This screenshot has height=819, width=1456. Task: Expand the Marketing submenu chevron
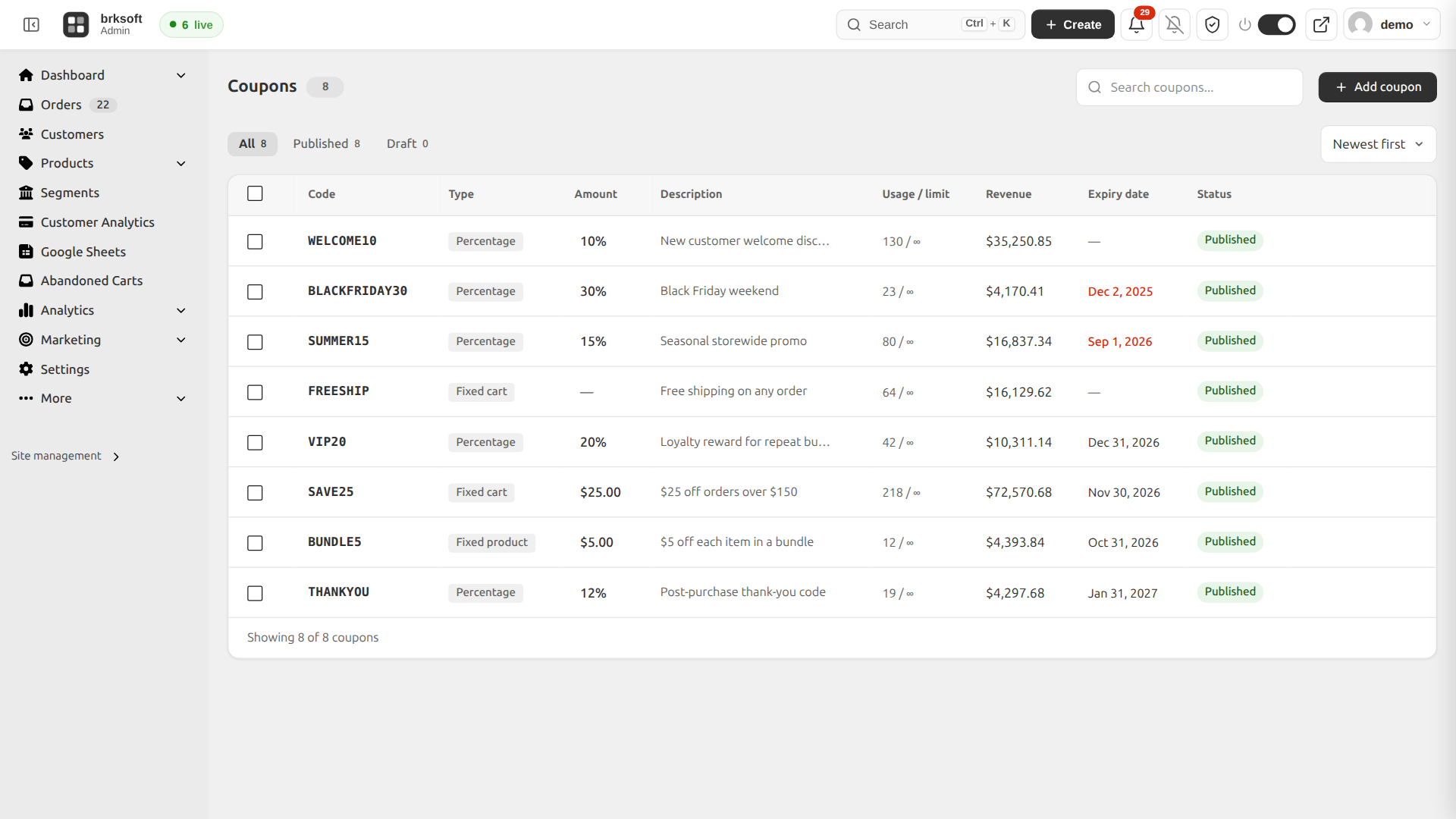[181, 340]
